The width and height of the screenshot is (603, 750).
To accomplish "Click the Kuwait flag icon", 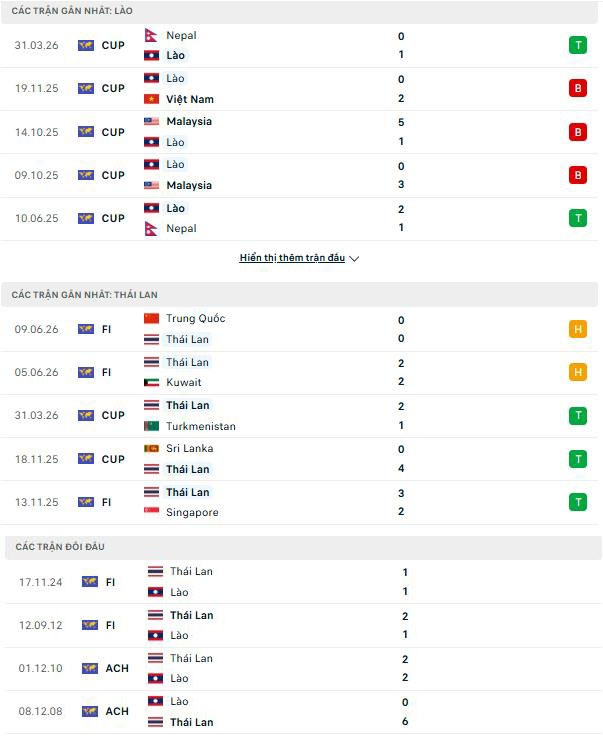I will (x=151, y=382).
